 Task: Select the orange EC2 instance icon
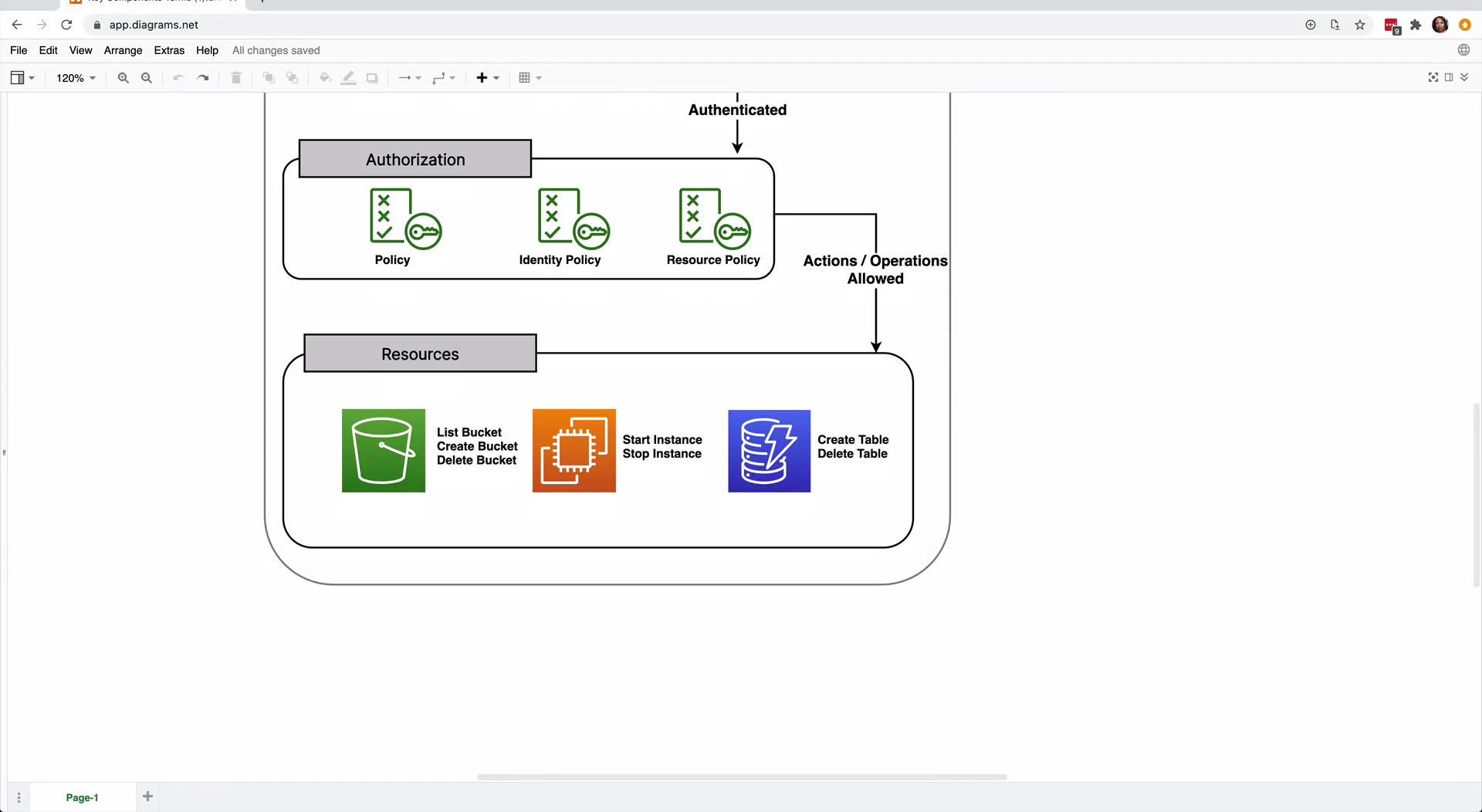[x=574, y=451]
